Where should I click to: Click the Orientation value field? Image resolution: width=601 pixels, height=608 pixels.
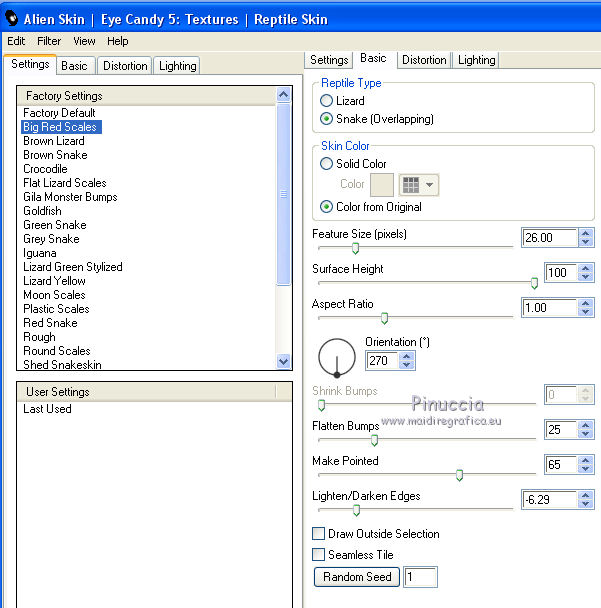pos(382,361)
